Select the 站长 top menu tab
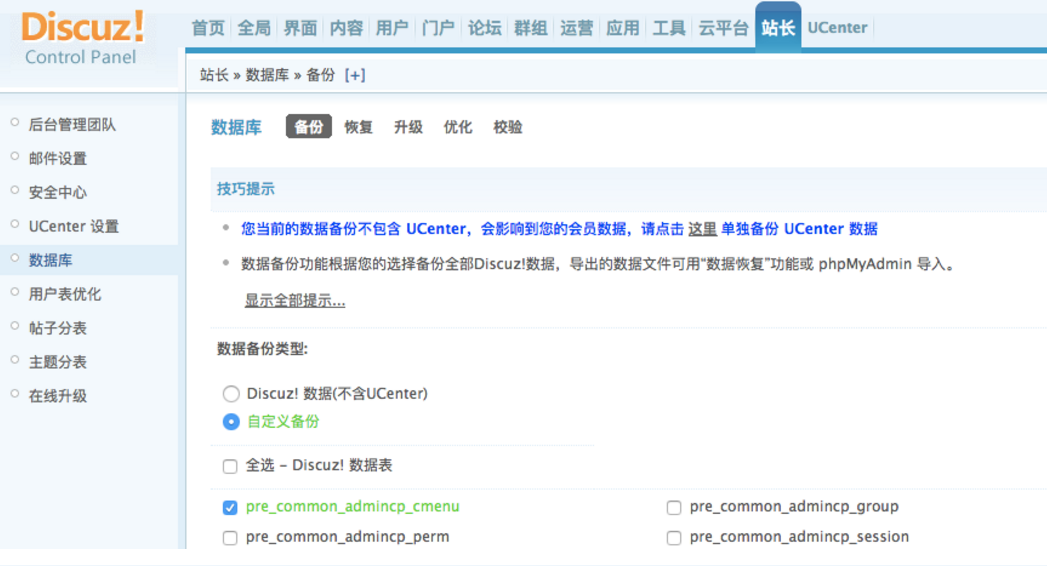Screen dimensions: 1047x566 tap(779, 27)
